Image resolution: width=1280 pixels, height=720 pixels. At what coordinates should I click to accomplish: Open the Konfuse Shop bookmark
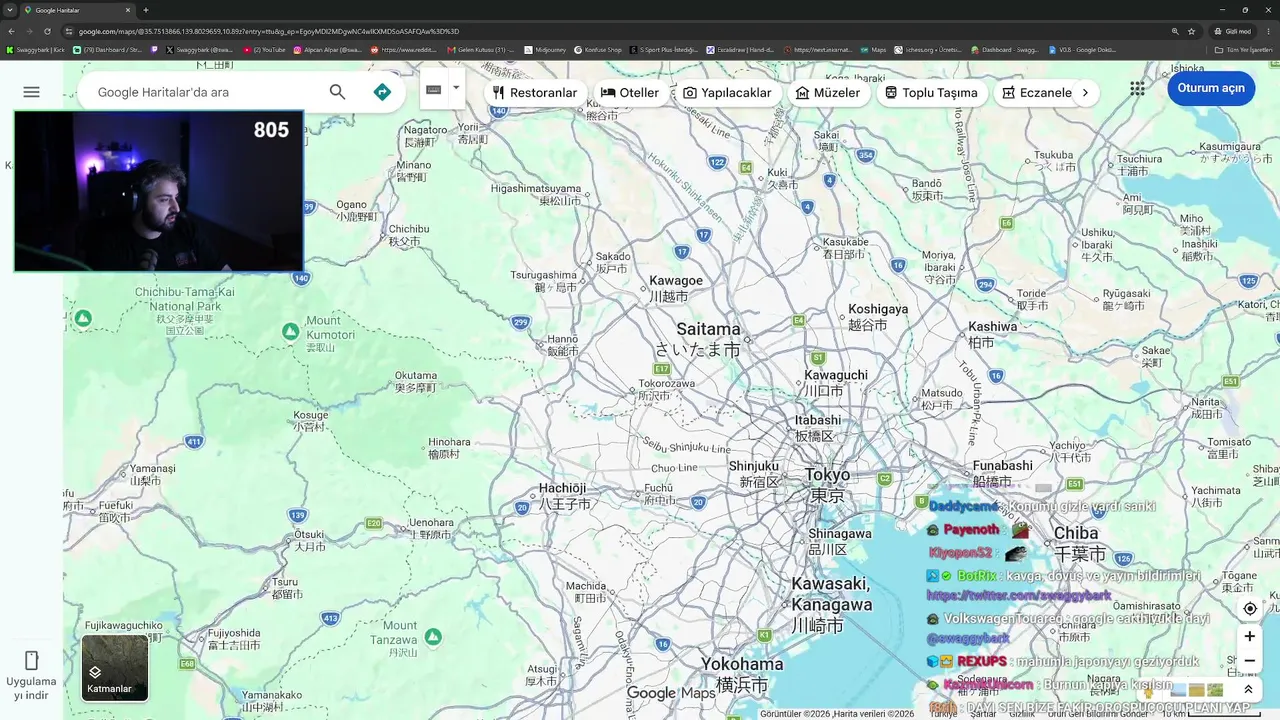coord(599,49)
